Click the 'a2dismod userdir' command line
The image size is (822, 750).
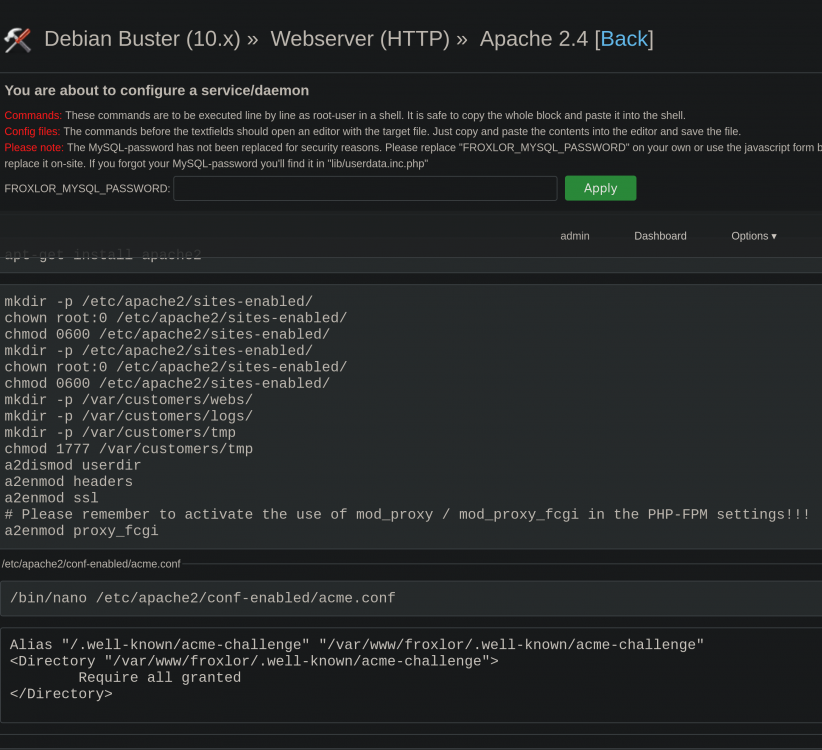tap(73, 465)
